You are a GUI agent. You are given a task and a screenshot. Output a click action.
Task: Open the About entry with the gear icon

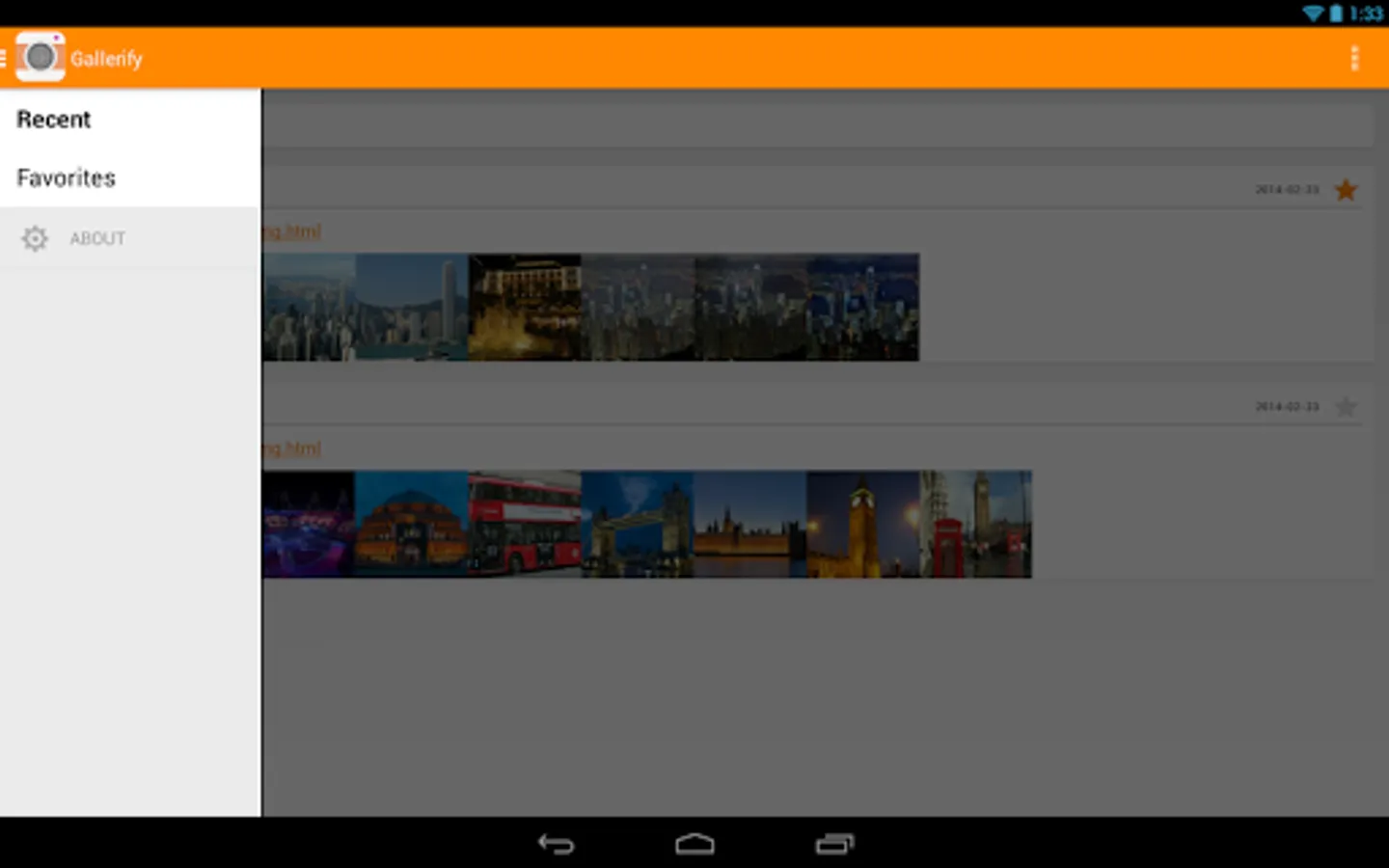tap(130, 238)
